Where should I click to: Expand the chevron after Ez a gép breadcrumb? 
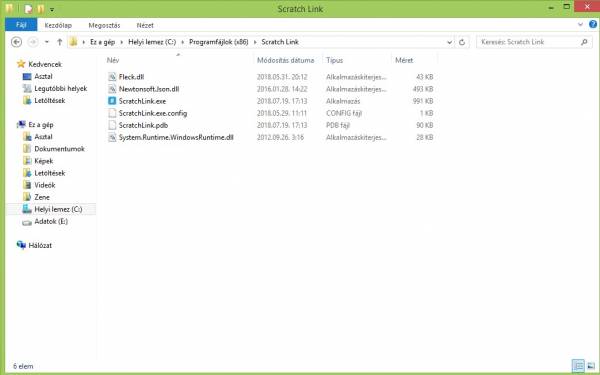122,42
